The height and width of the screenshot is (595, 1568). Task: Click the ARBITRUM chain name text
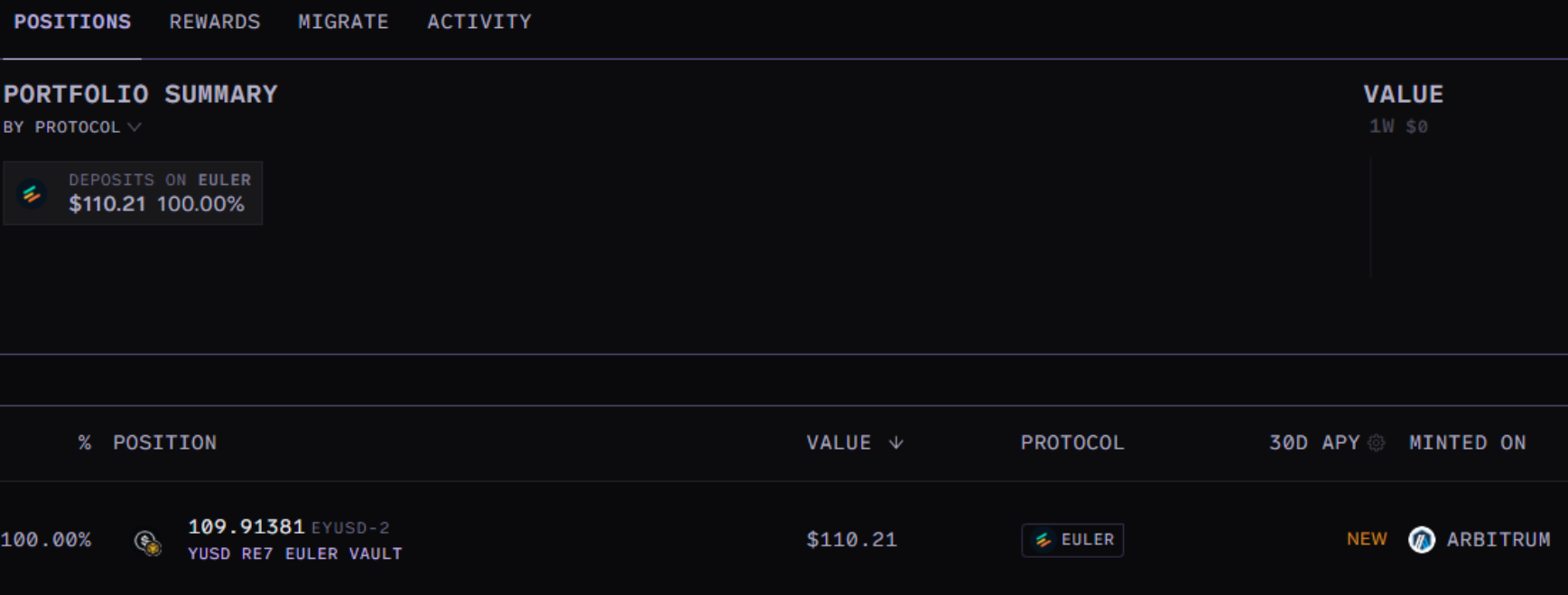(x=1498, y=540)
